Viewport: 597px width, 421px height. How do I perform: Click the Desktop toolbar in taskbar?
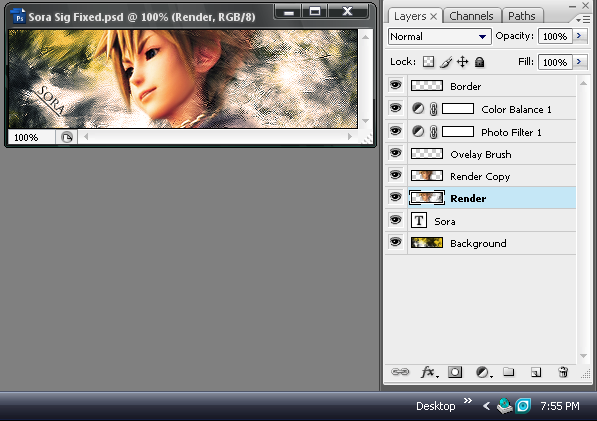point(436,406)
